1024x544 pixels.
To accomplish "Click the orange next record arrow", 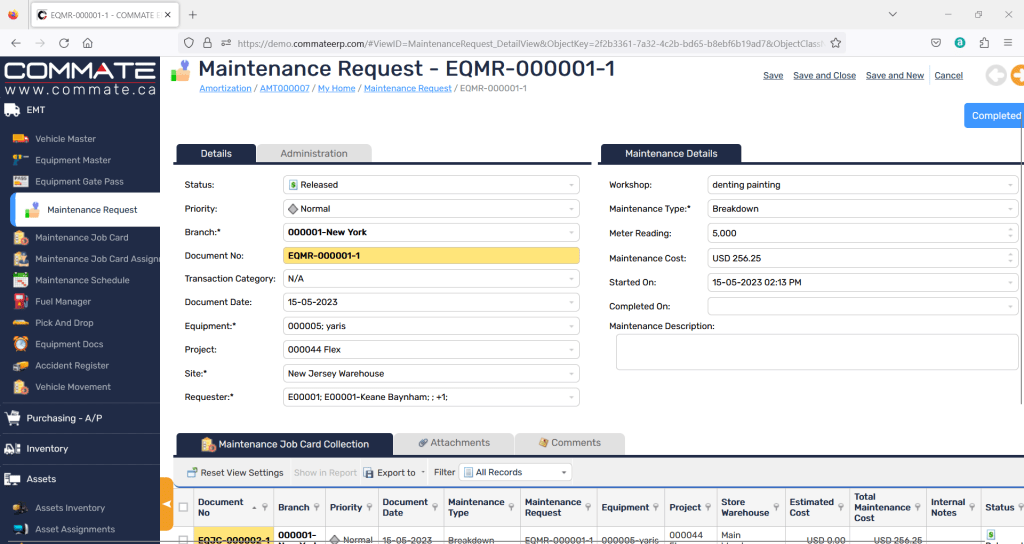I will pyautogui.click(x=1017, y=76).
